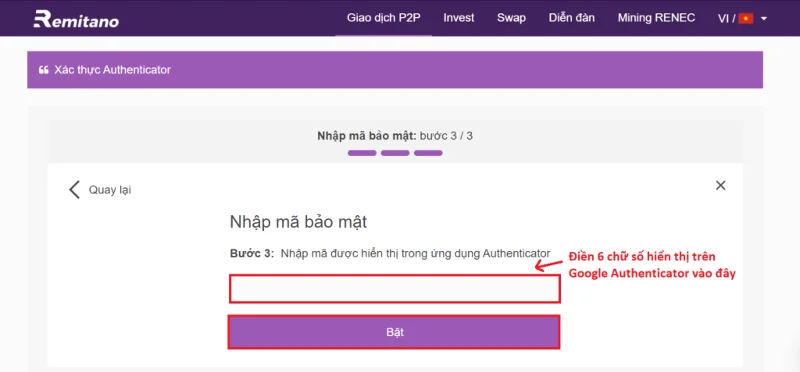This screenshot has height=372, width=800.
Task: Click the Quay lại text
Action: pyautogui.click(x=110, y=190)
